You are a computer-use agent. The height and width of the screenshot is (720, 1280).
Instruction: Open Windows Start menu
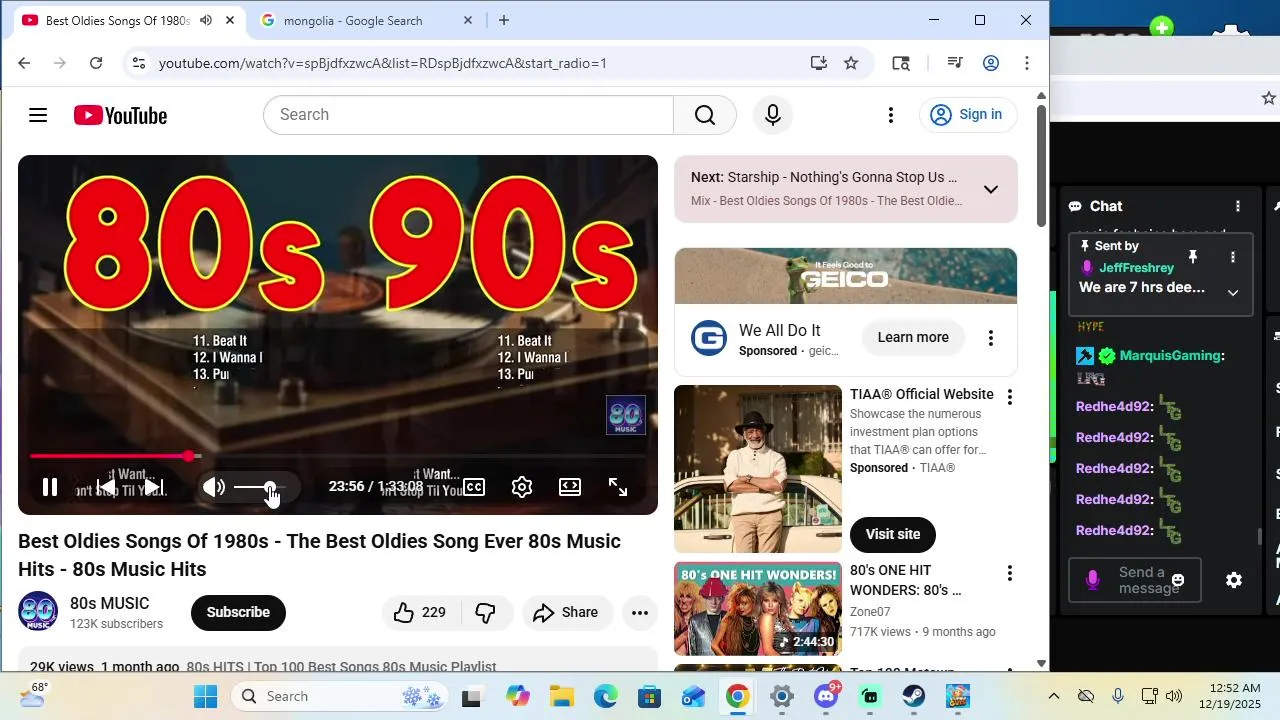click(x=205, y=696)
